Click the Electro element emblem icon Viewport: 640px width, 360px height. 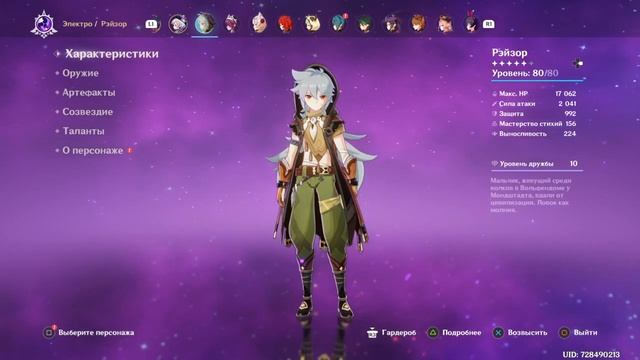[44, 24]
